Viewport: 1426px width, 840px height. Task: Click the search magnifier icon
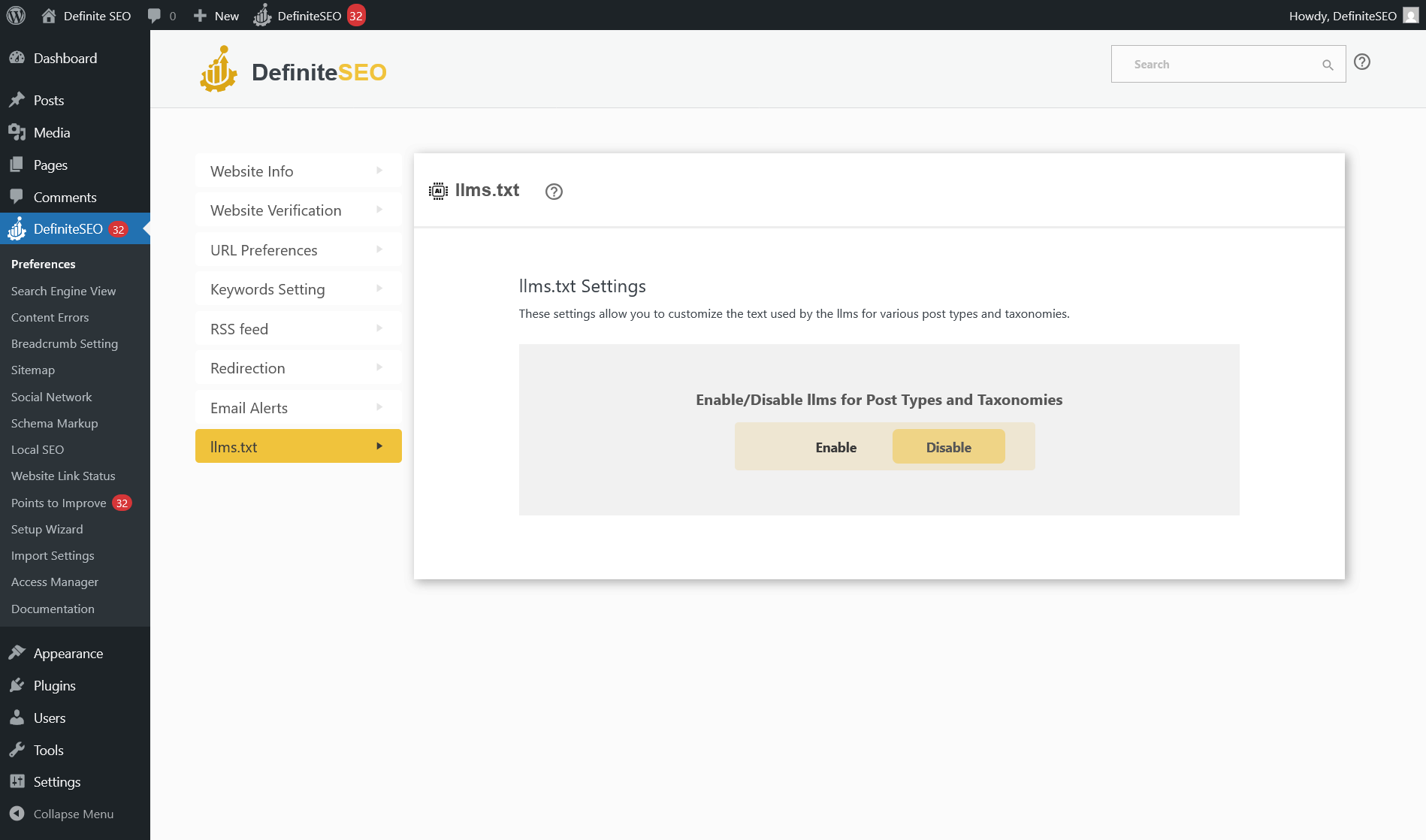1328,65
